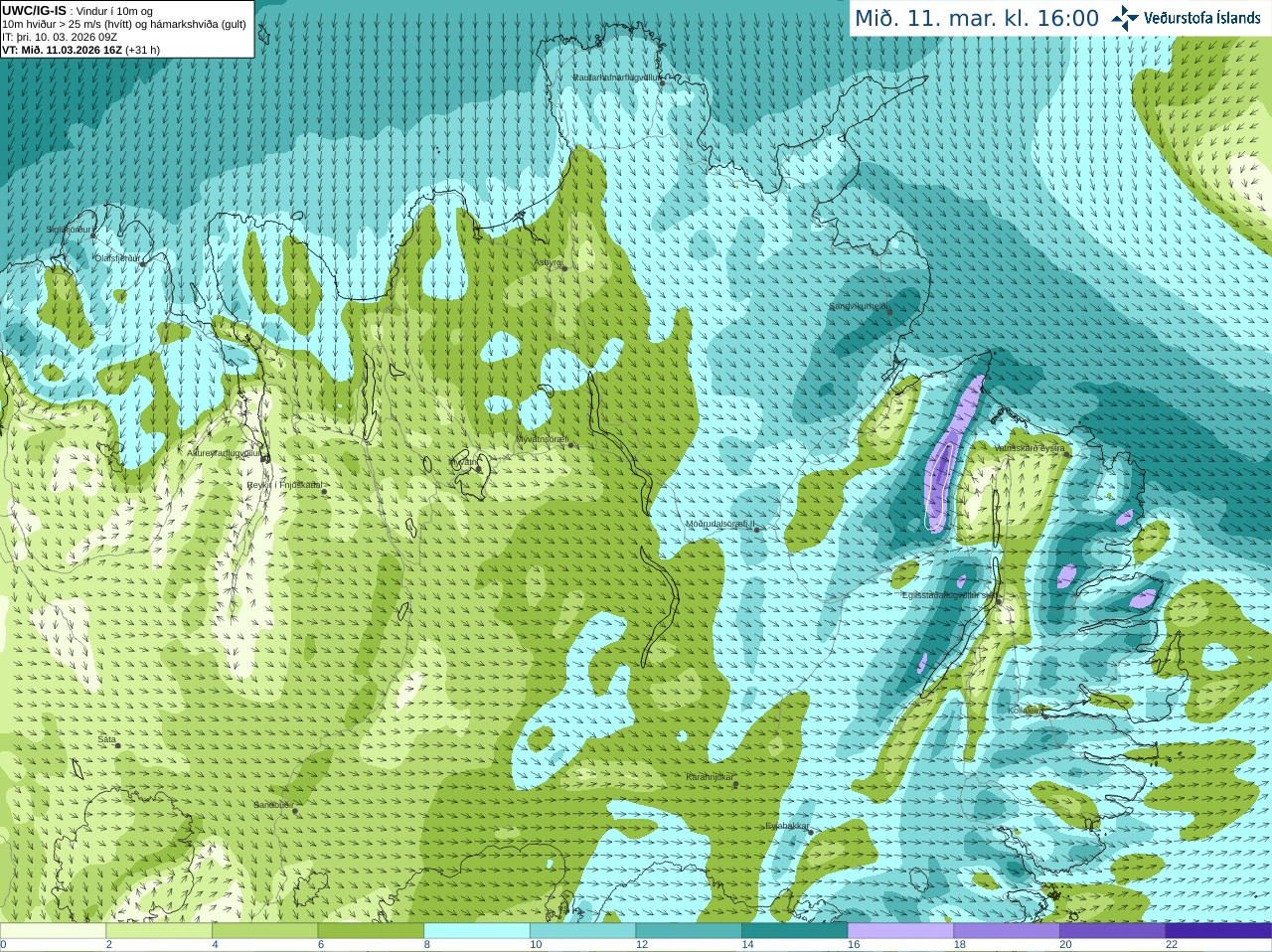Click the 6–8 m/s olive green legend swatch
Screen dimensions: 1272x952
pos(371,931)
